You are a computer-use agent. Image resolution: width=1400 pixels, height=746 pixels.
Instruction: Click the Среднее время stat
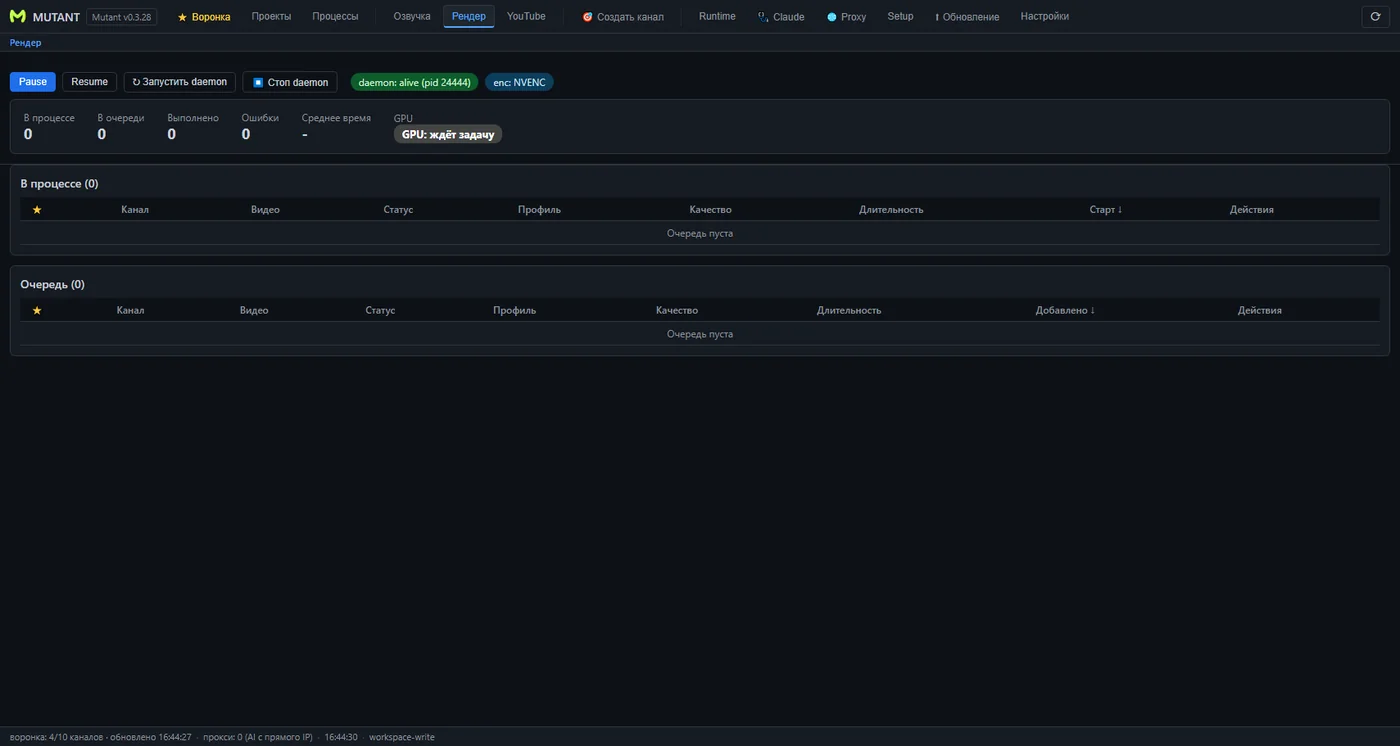point(336,127)
